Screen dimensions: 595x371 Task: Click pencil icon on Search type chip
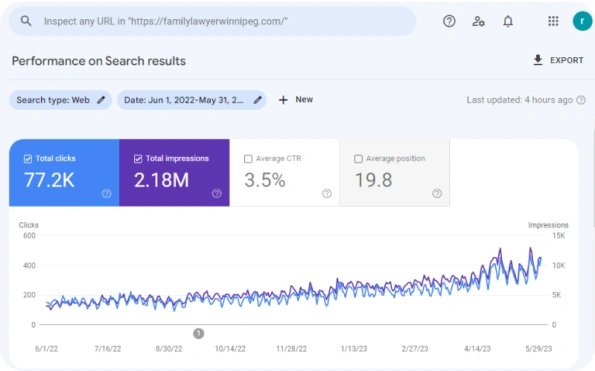point(101,100)
